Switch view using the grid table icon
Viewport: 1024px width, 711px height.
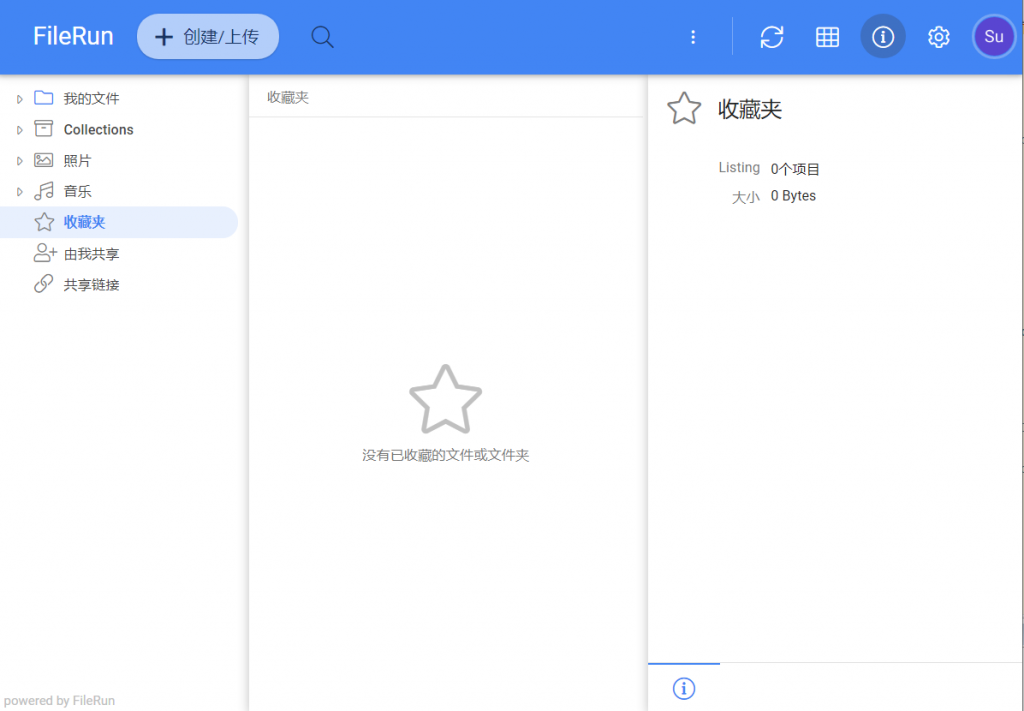tap(827, 37)
